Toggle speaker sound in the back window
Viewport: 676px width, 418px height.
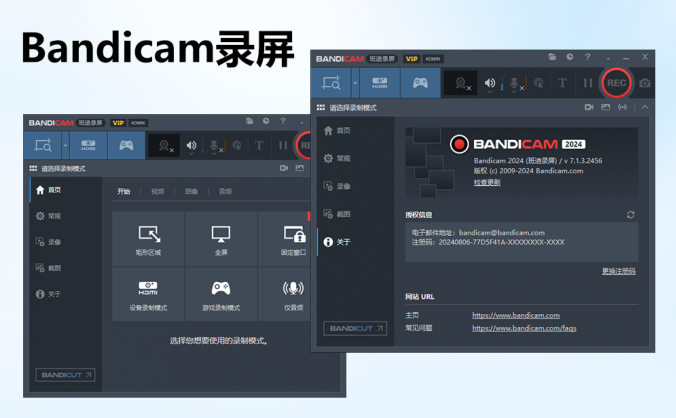pos(191,146)
